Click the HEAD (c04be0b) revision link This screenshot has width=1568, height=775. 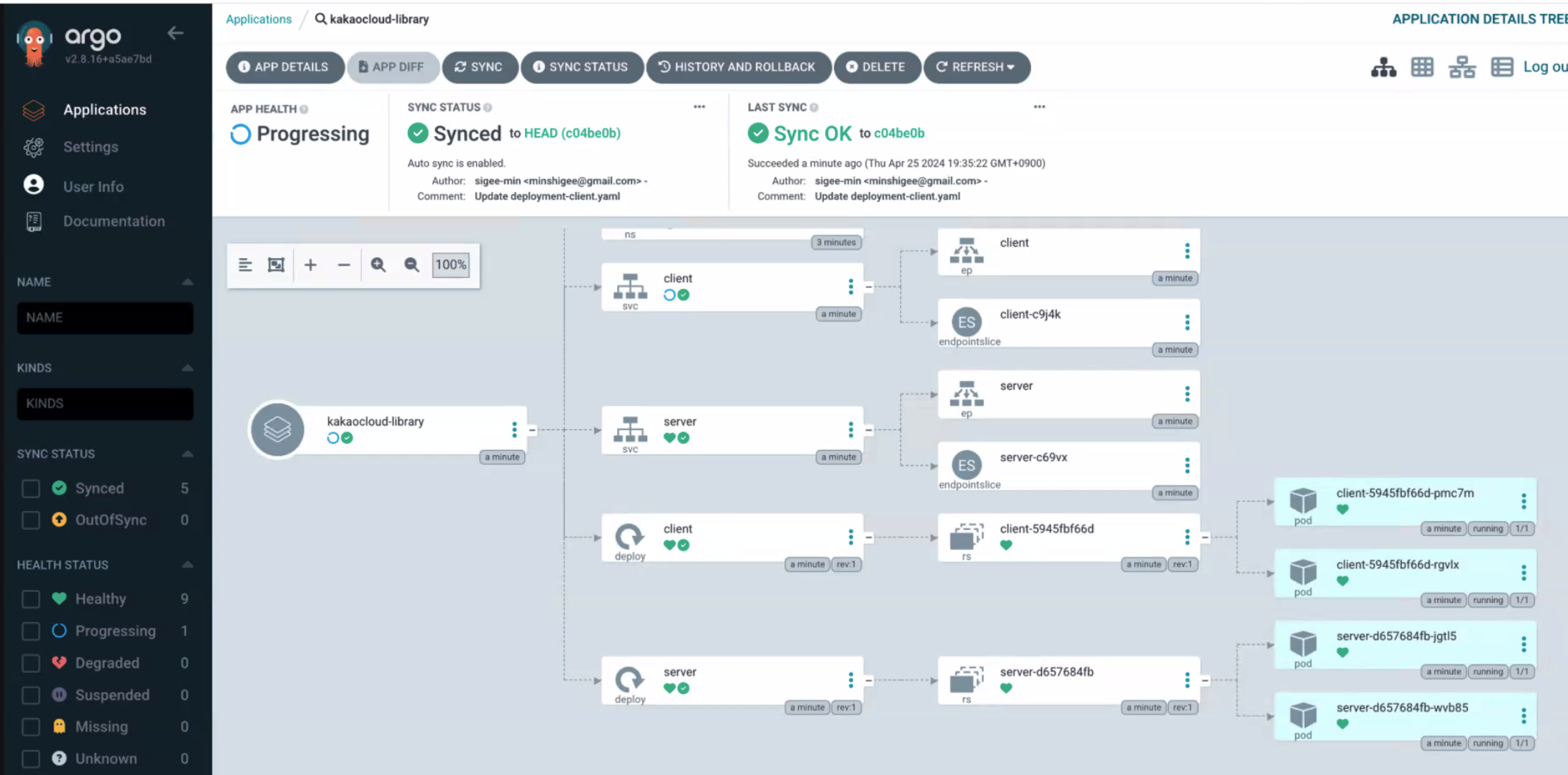click(x=572, y=133)
